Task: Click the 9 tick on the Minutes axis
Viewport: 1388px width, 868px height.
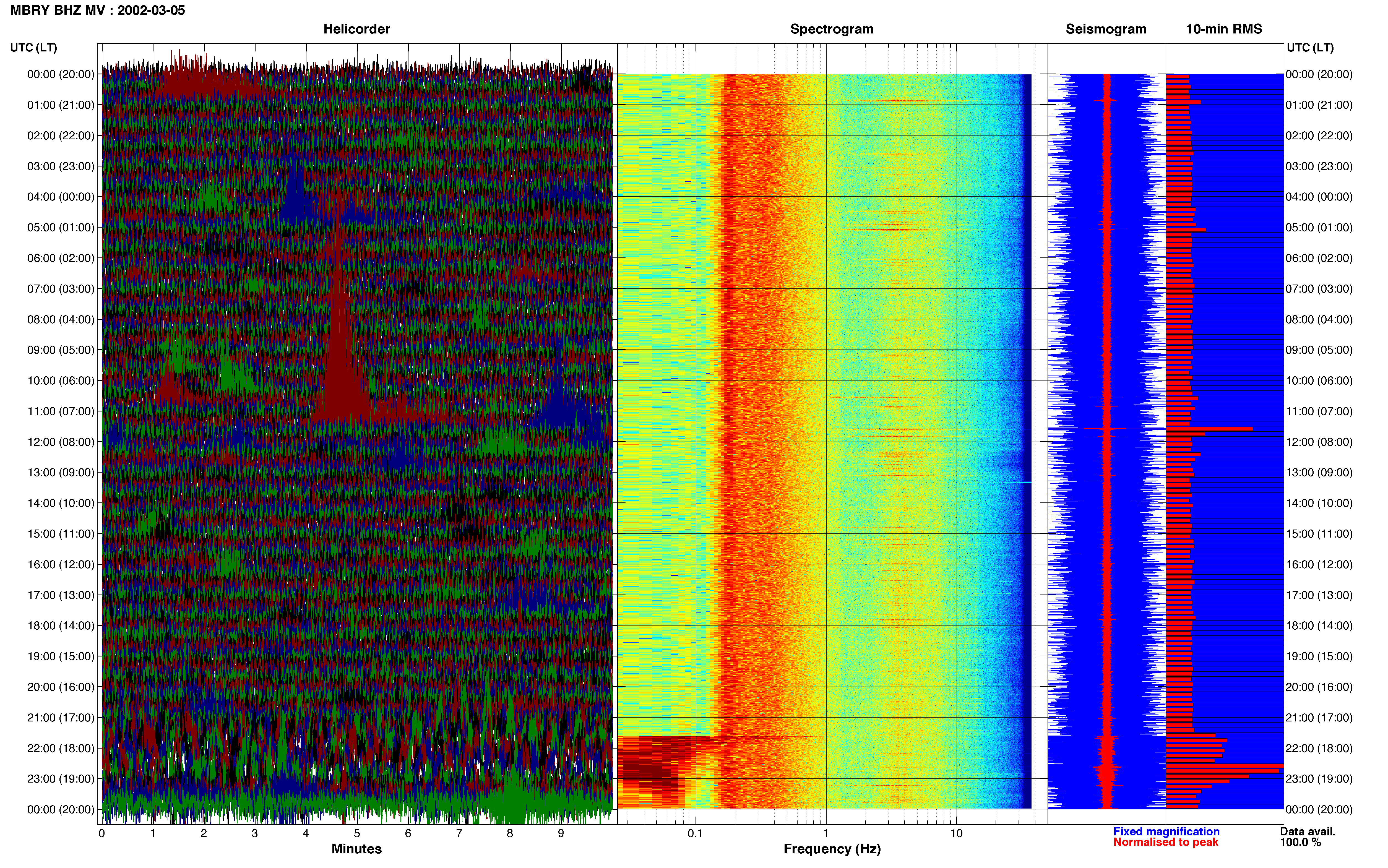Action: tap(561, 833)
